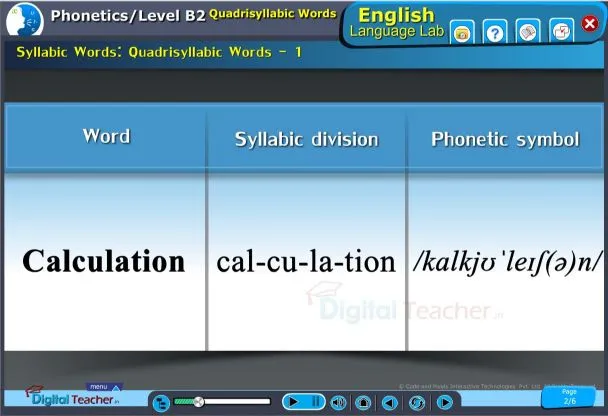Go to home screen icon

click(x=363, y=403)
